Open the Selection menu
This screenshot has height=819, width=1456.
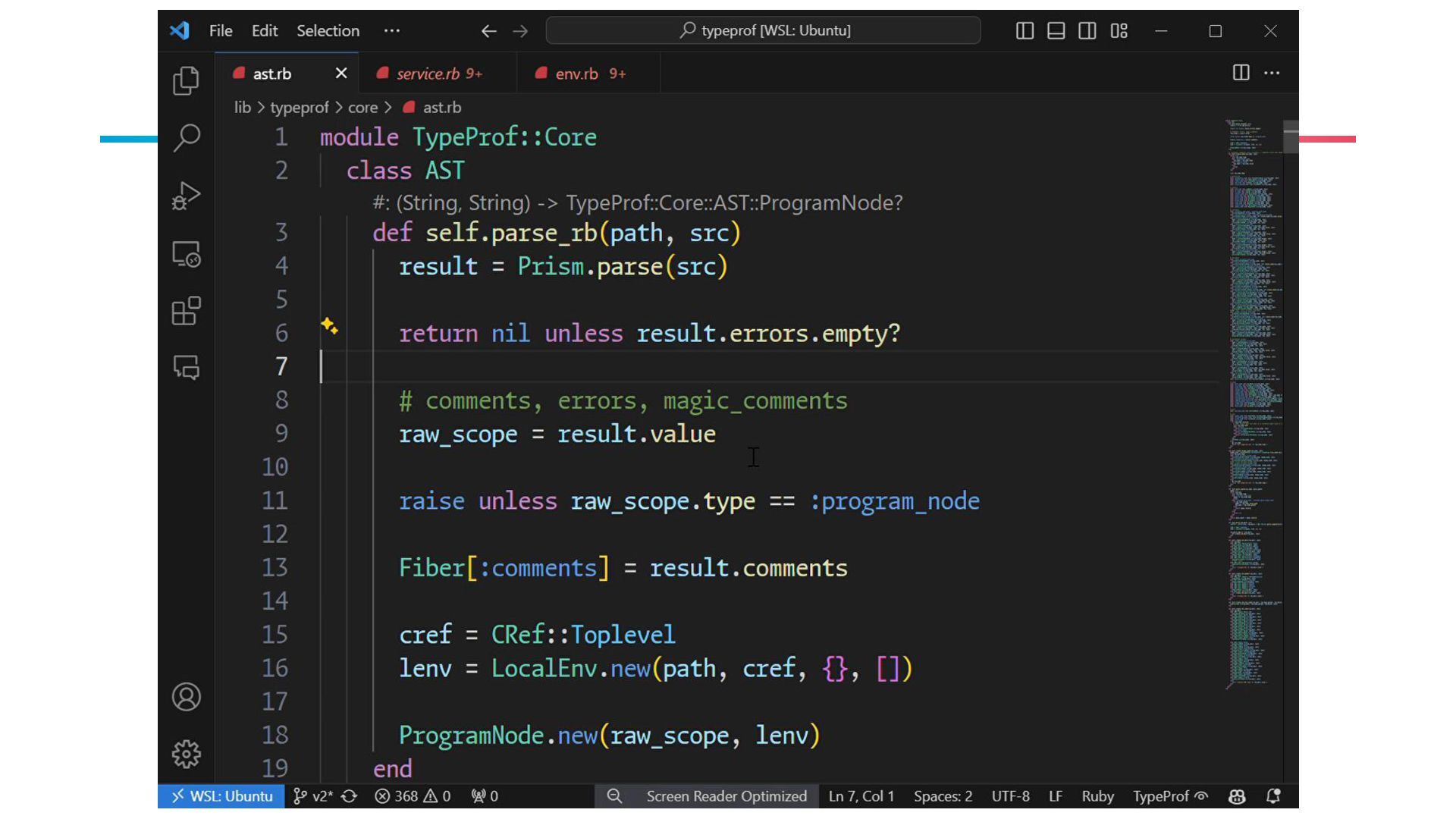(328, 31)
